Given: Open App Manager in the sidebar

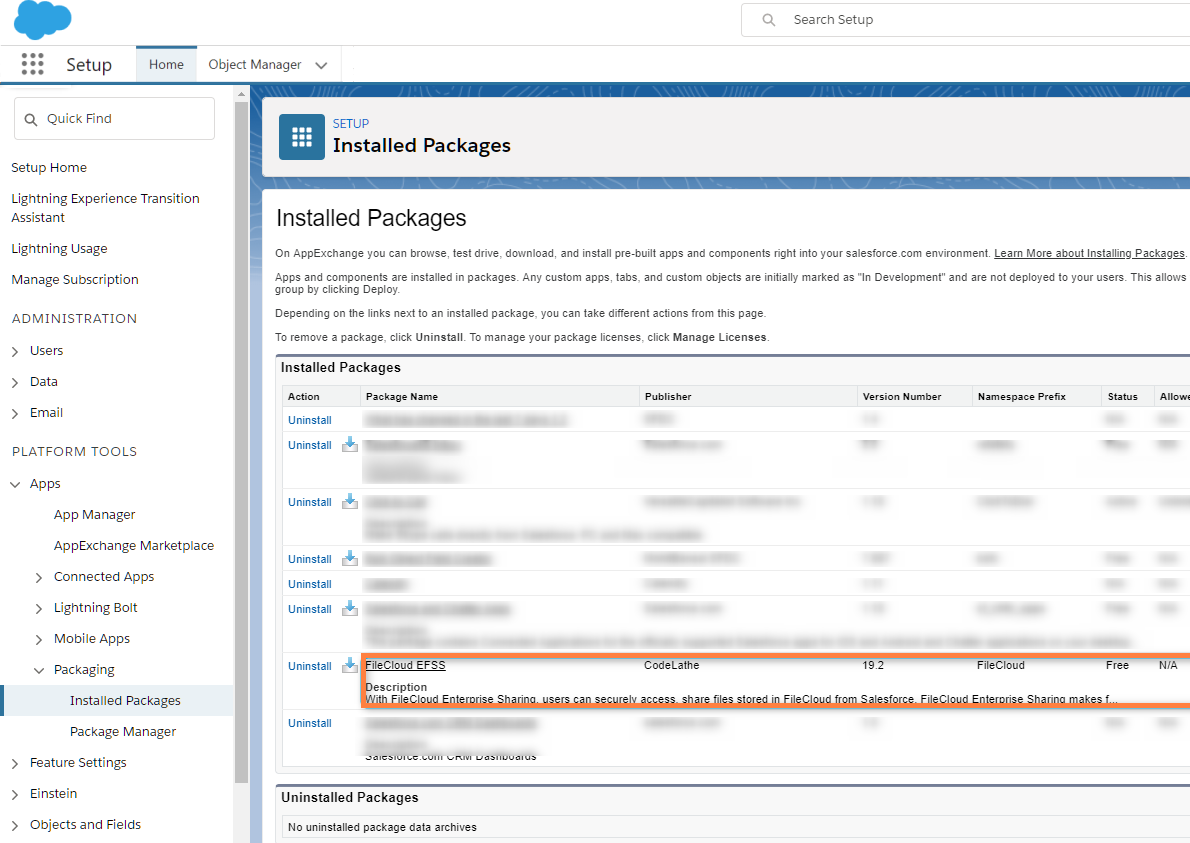Looking at the screenshot, I should click(94, 515).
